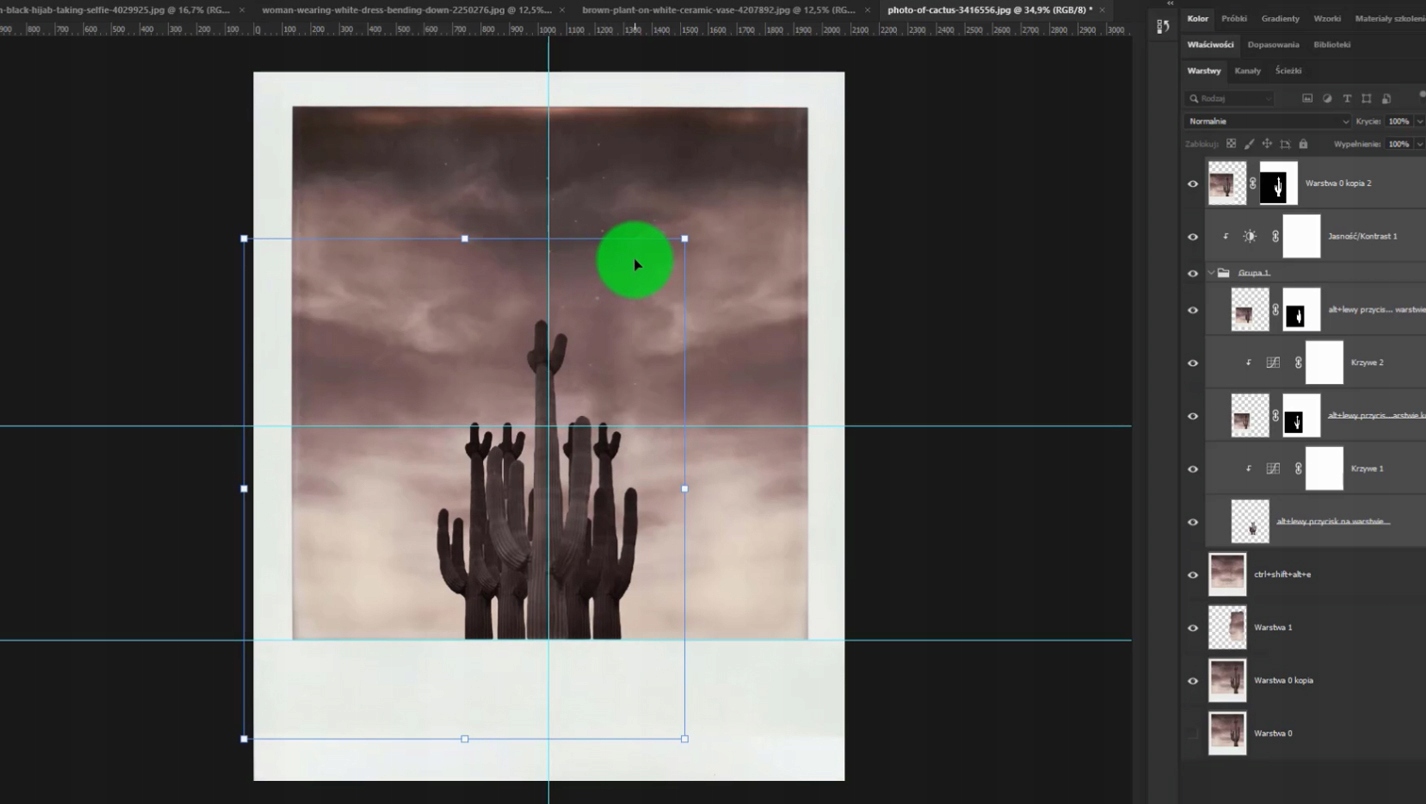1426x804 pixels.
Task: Click the Krzywe 2 curves adjustment icon
Action: click(x=1273, y=363)
